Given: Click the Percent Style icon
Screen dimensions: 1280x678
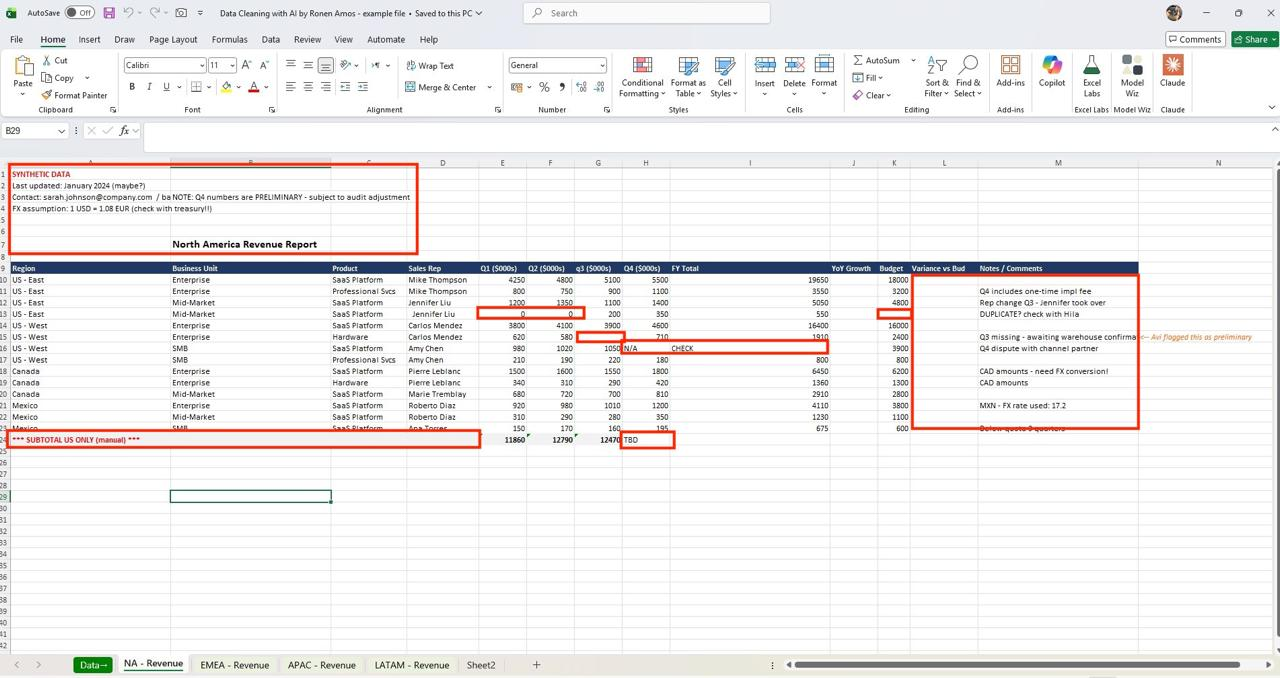Looking at the screenshot, I should tap(544, 87).
